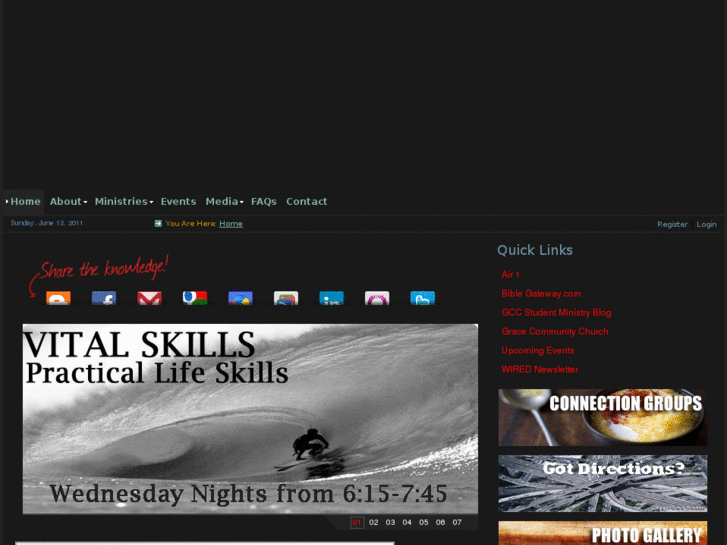Viewport: 727px width, 545px height.
Task: Follow the Home breadcrumb link
Action: click(231, 224)
